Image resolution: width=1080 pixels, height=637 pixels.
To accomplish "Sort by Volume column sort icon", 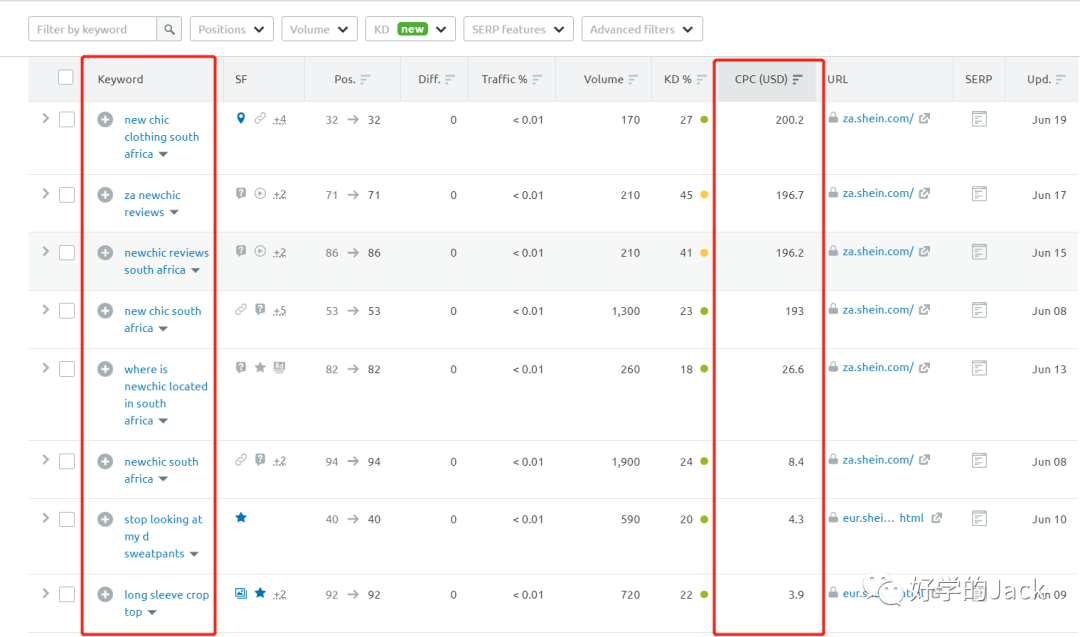I will click(633, 79).
